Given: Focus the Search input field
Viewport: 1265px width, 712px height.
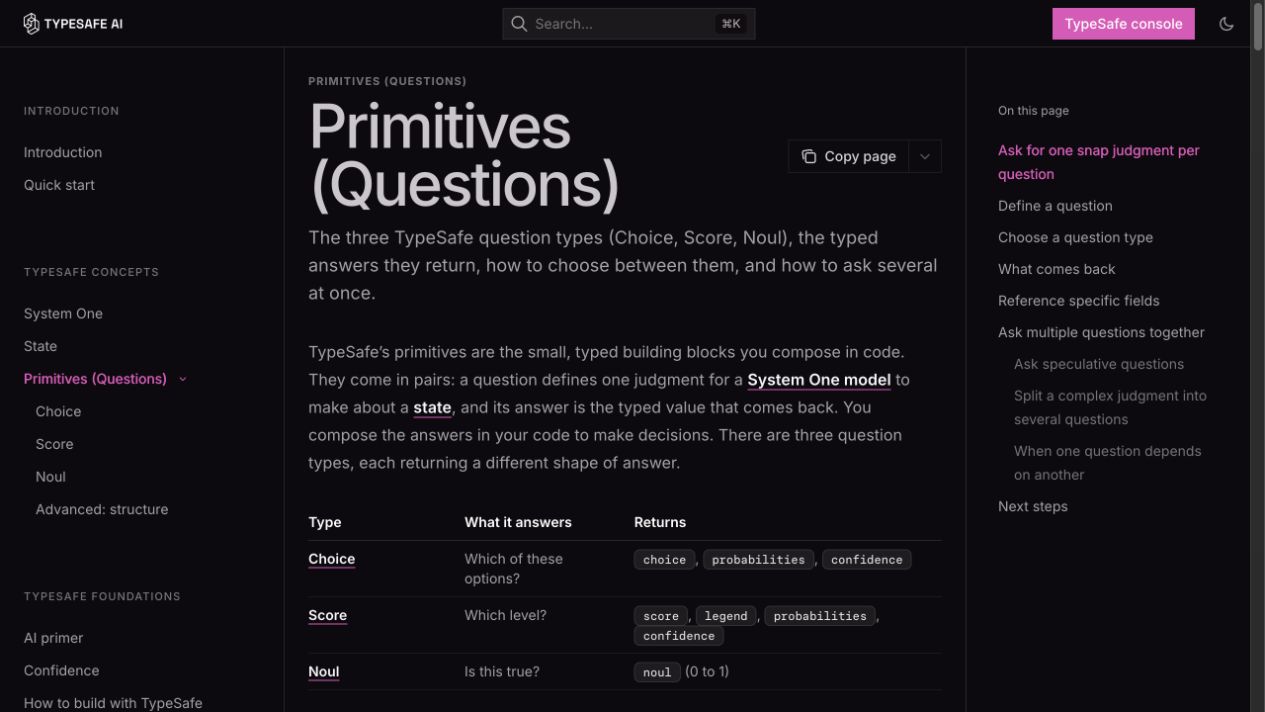Looking at the screenshot, I should [629, 24].
